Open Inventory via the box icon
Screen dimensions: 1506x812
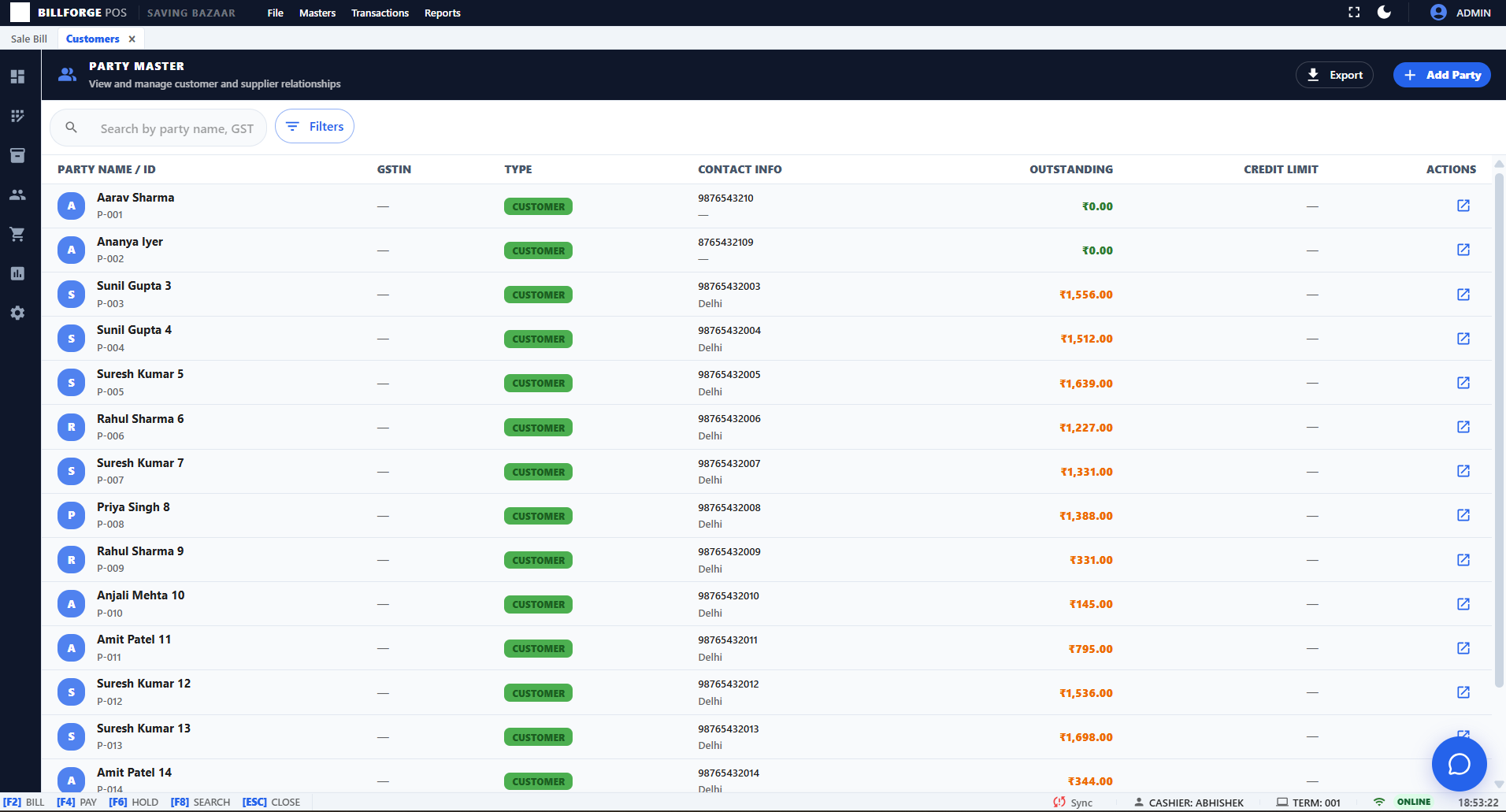point(17,155)
